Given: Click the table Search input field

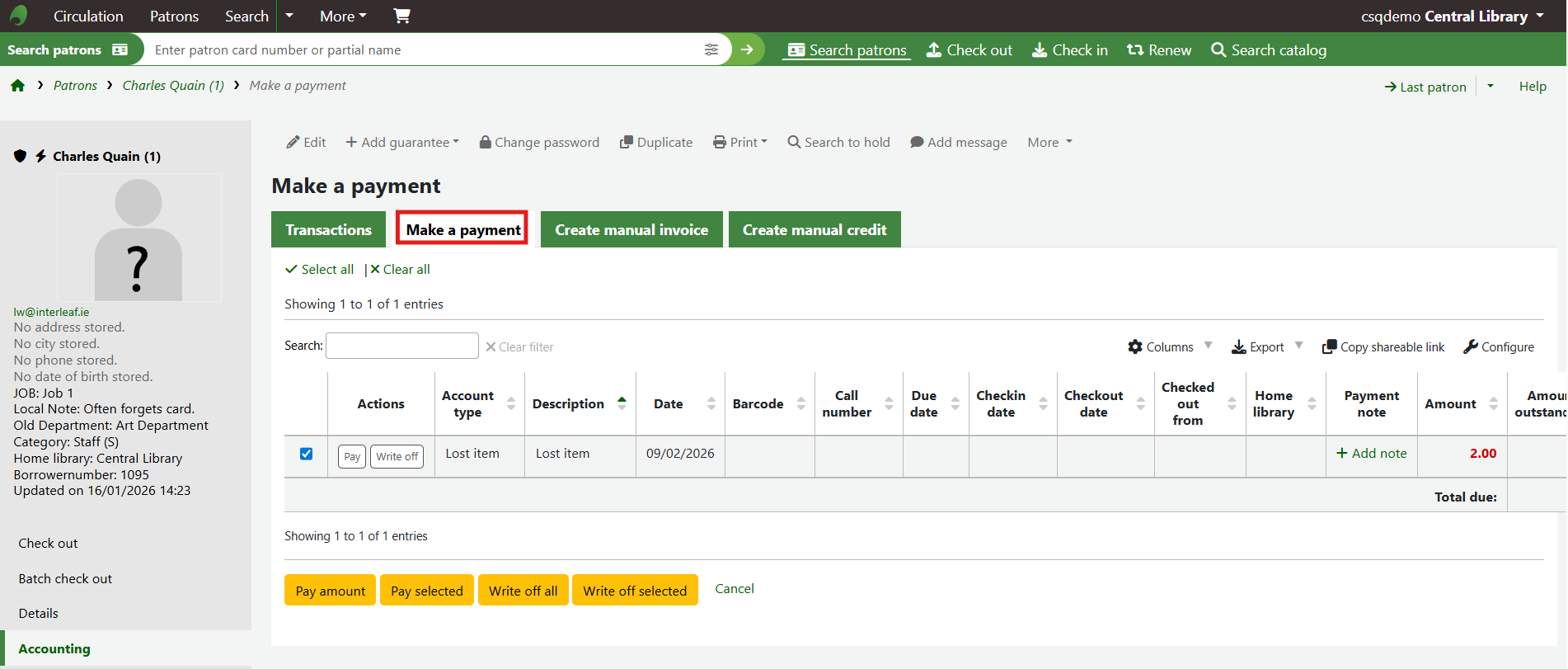Looking at the screenshot, I should [x=402, y=346].
